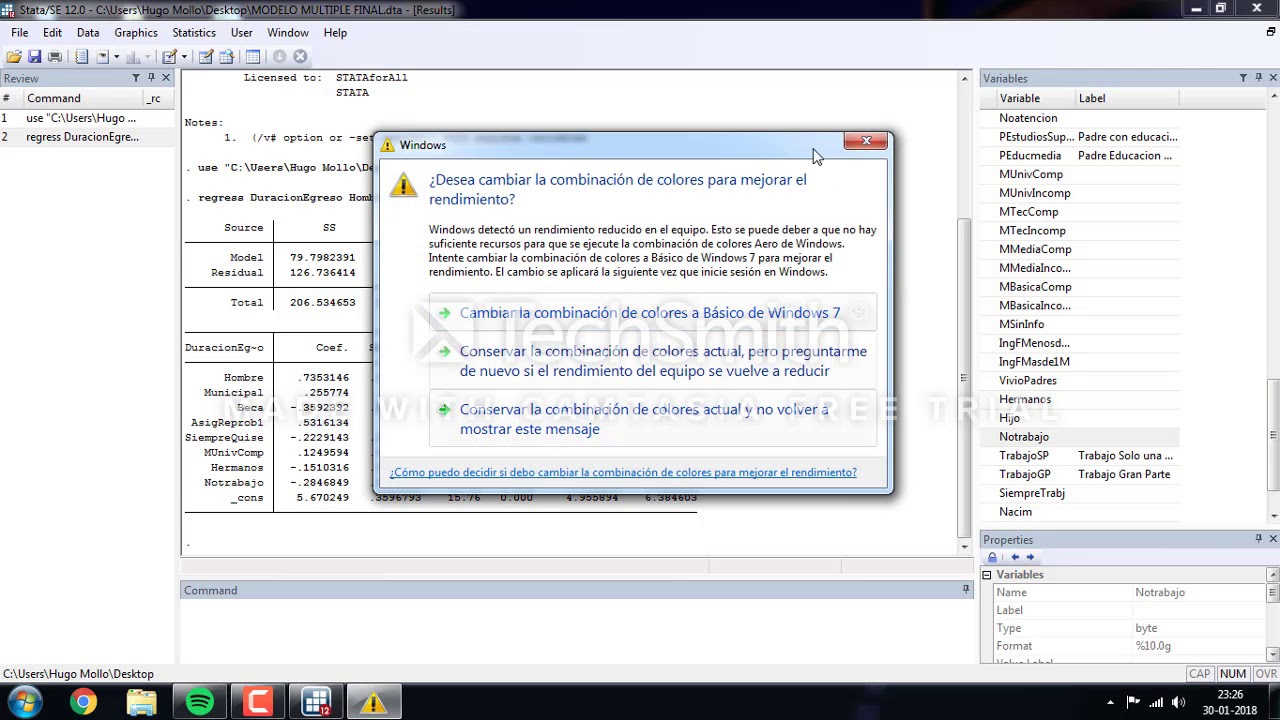Choose Conservar combinación actual, pero preguntarme de nuevo
Image resolution: width=1280 pixels, height=720 pixels.
pos(652,361)
